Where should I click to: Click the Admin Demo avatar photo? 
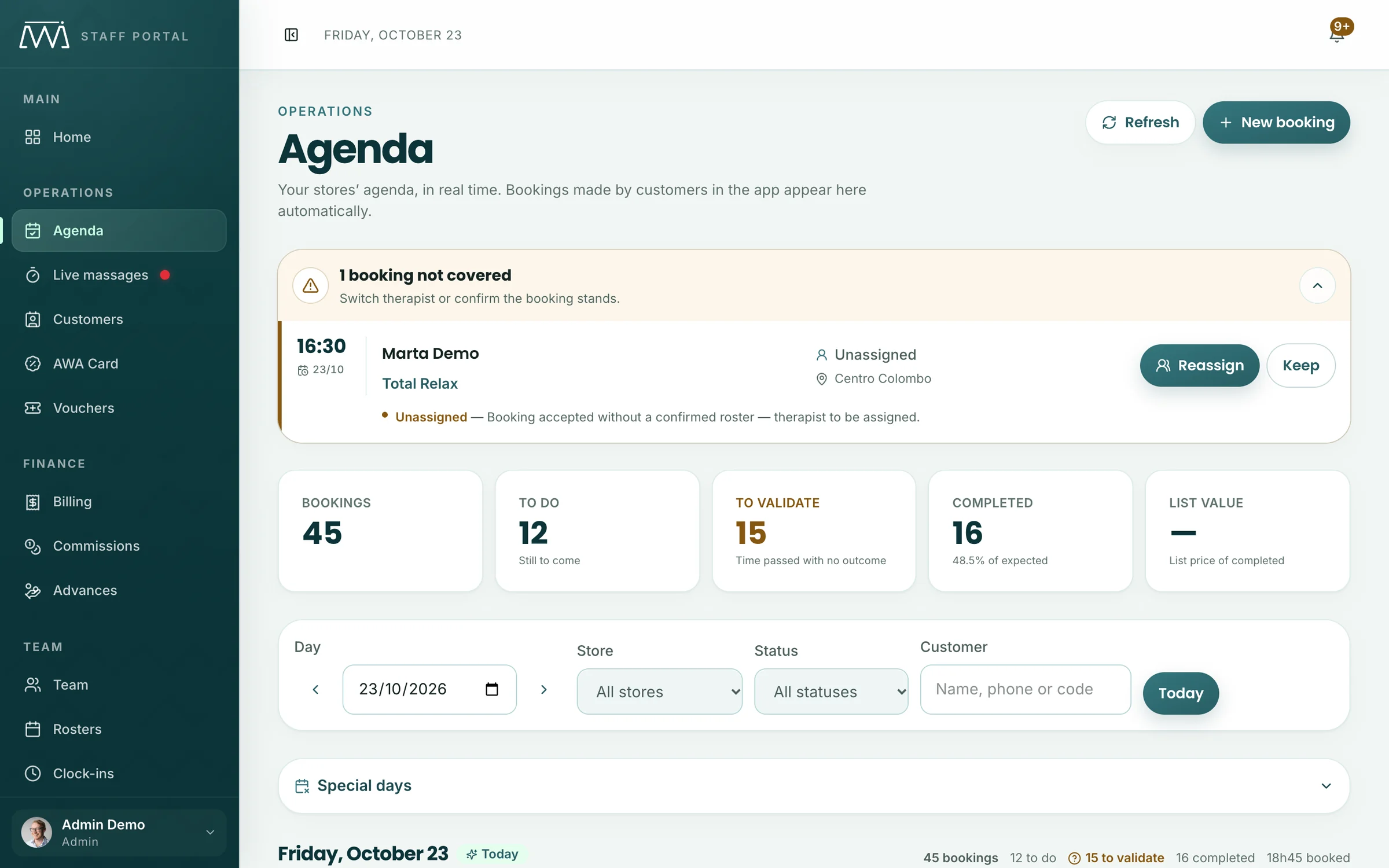pyautogui.click(x=36, y=832)
